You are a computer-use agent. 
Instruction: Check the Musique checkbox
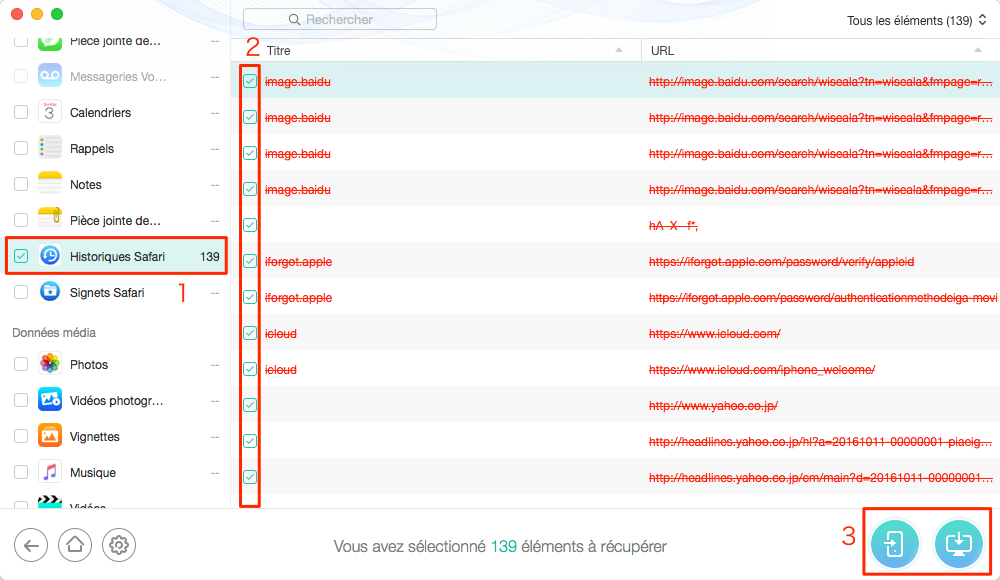21,472
